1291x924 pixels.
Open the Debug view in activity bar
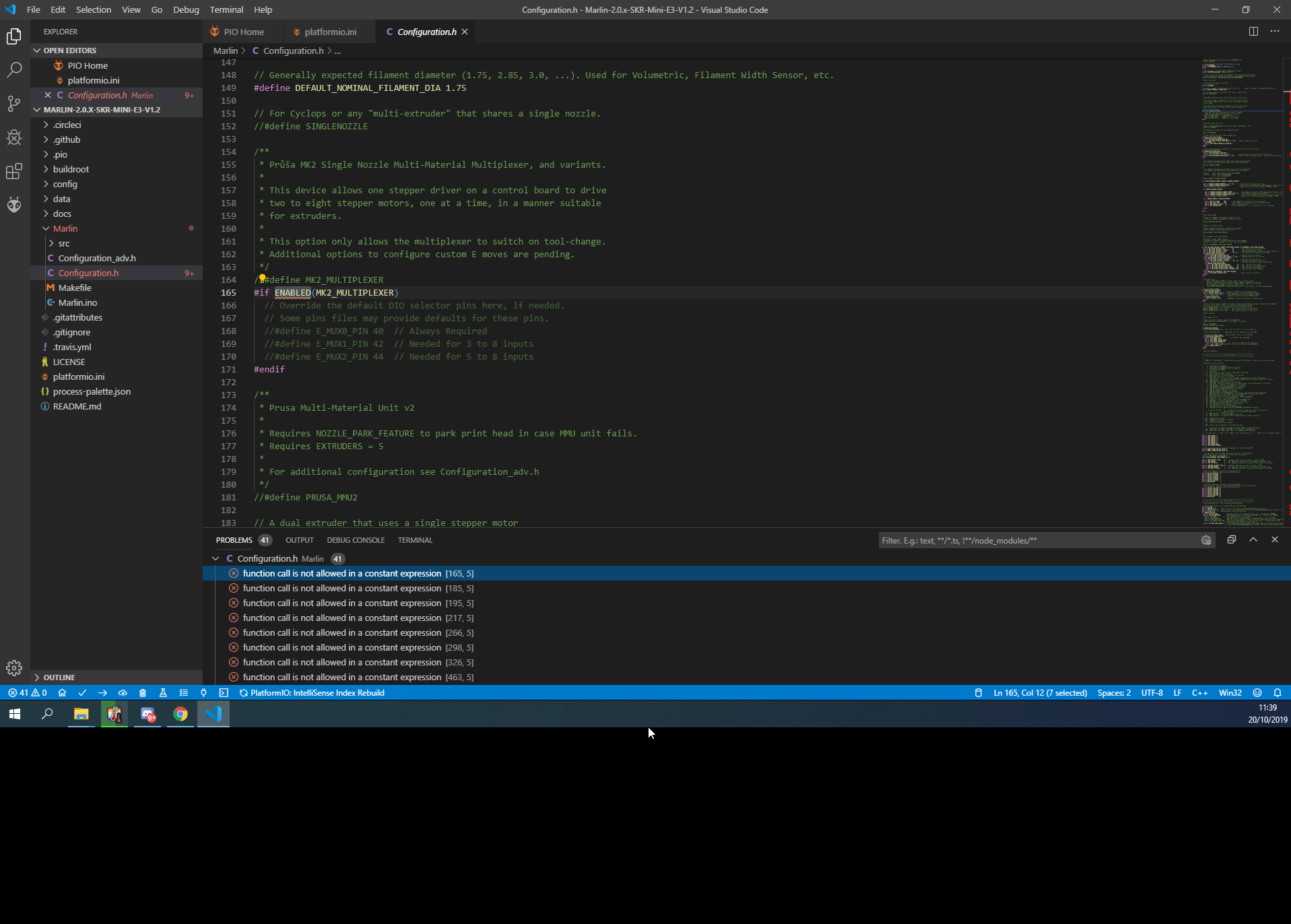click(x=14, y=137)
